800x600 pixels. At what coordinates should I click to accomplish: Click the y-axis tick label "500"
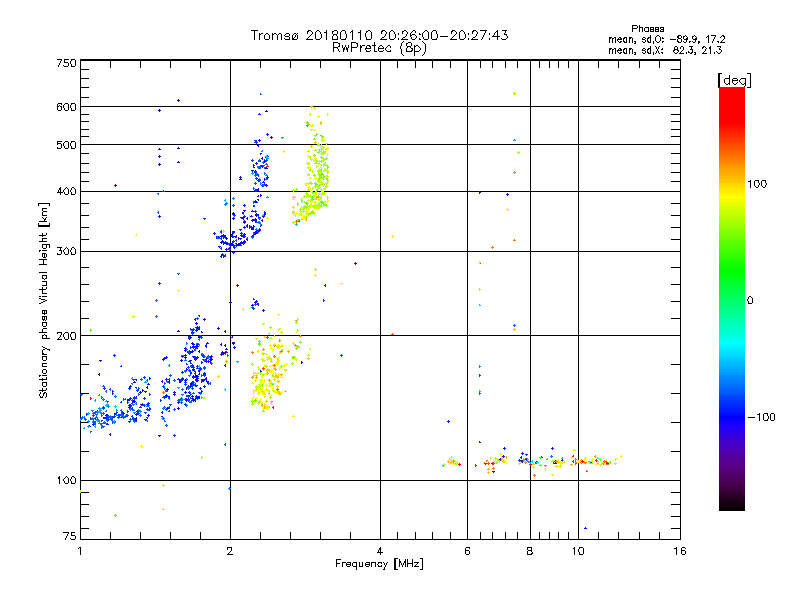[66, 145]
